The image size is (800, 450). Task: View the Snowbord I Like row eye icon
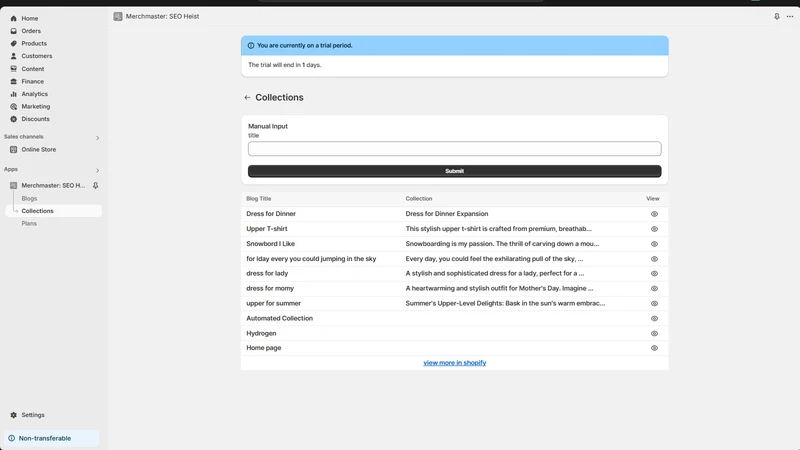tap(654, 244)
